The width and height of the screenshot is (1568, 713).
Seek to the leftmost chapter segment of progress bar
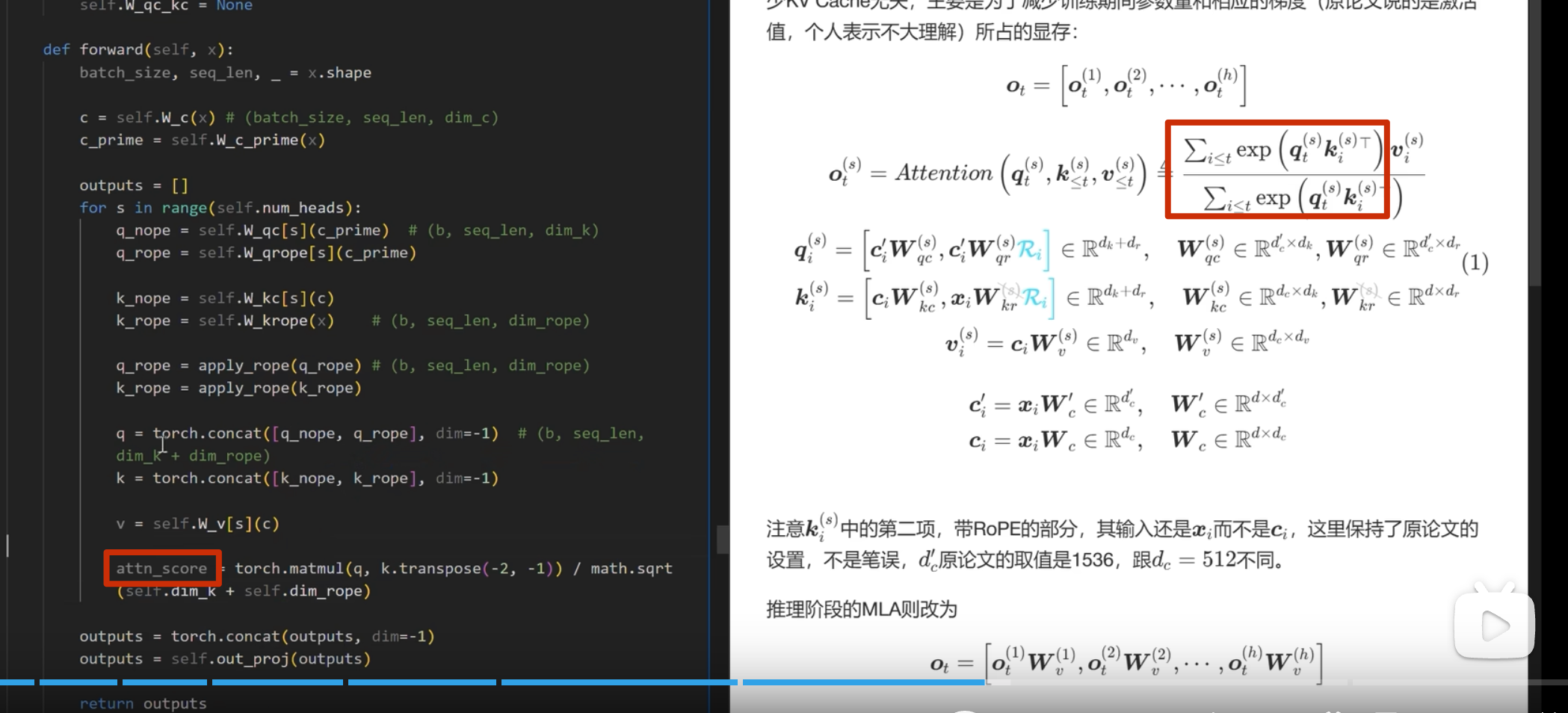click(16, 682)
